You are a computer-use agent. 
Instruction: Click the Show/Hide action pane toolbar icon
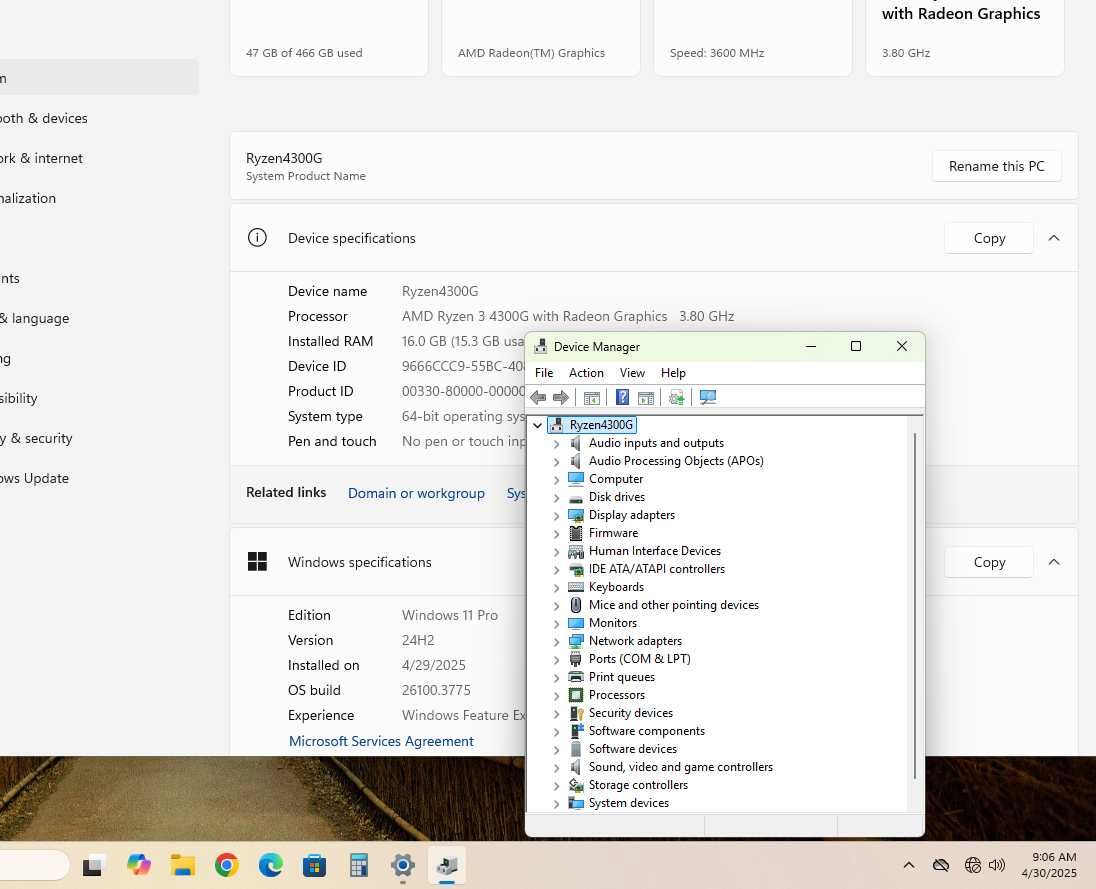646,398
